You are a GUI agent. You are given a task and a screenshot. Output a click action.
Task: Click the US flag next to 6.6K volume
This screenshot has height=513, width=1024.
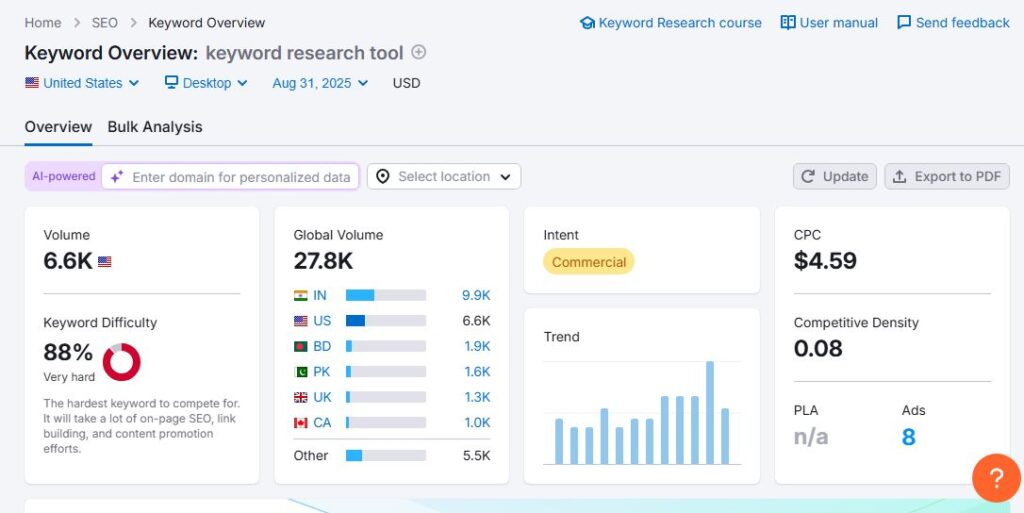(104, 262)
